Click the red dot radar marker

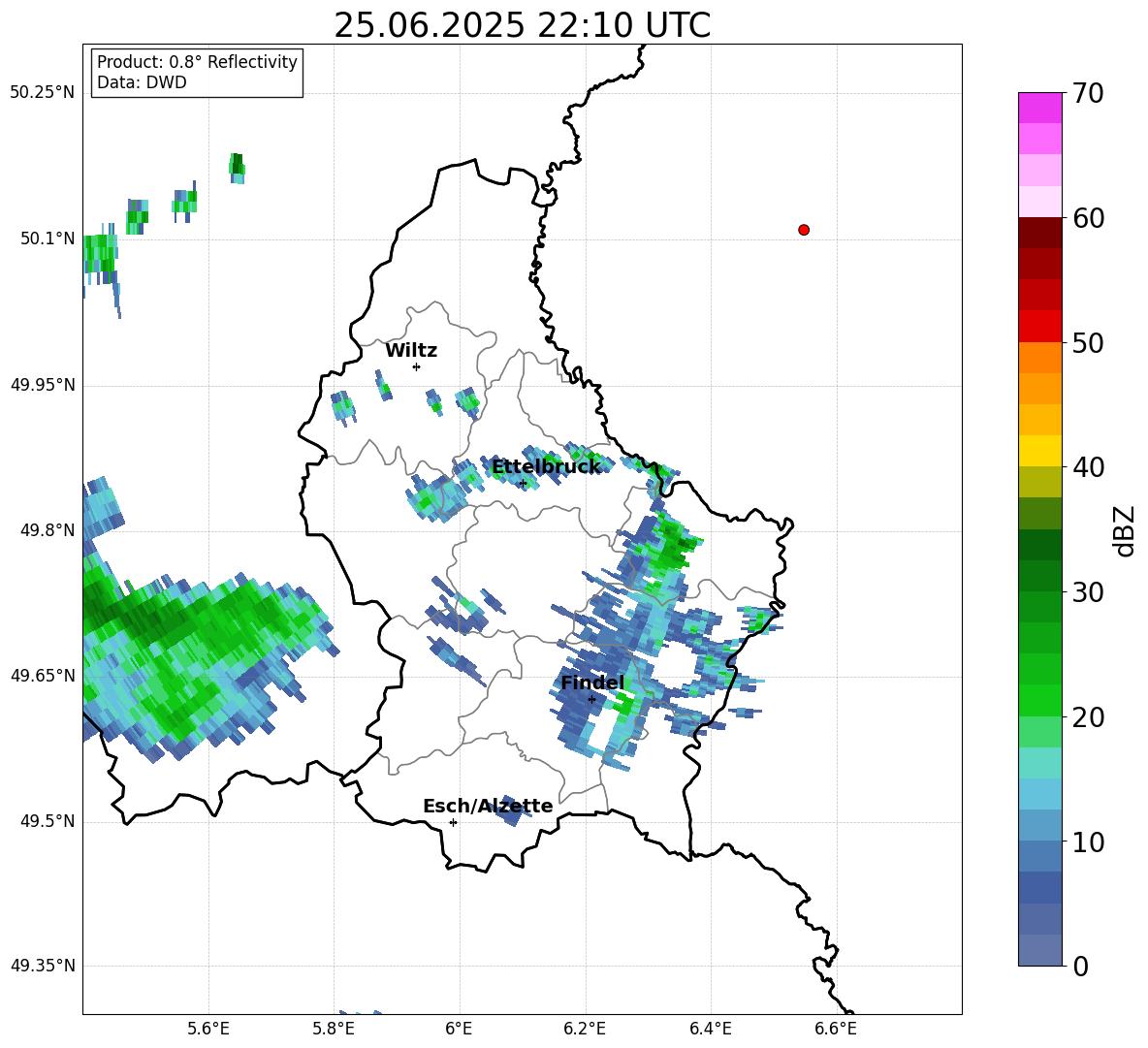(x=804, y=230)
